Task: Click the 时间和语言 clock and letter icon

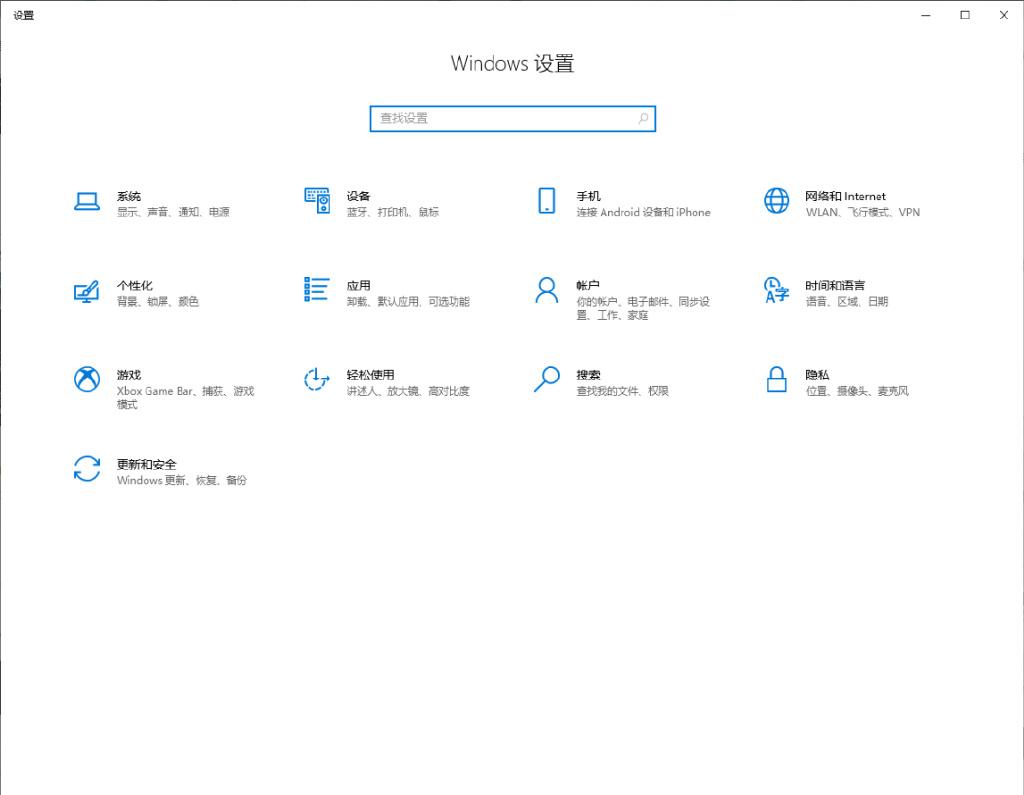Action: tap(776, 290)
